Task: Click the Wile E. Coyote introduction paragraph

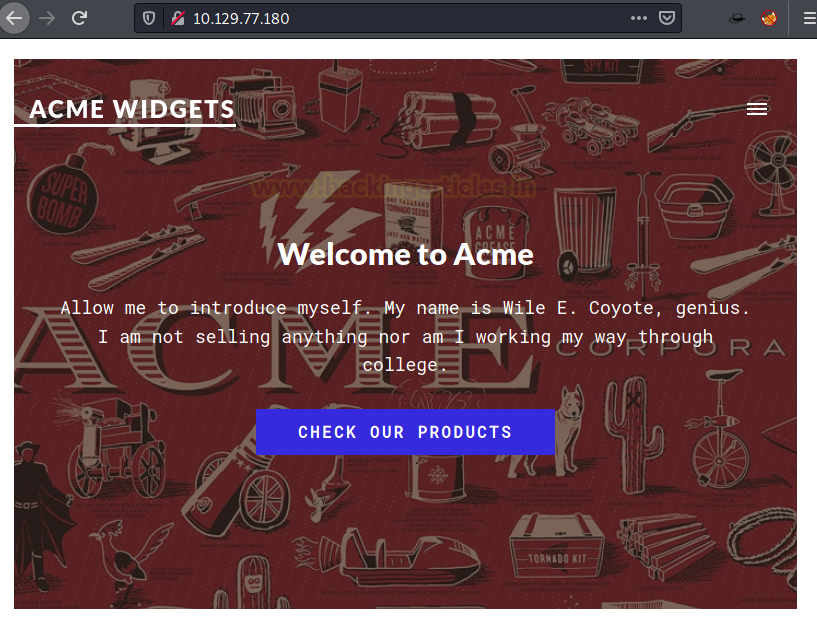Action: (x=405, y=336)
